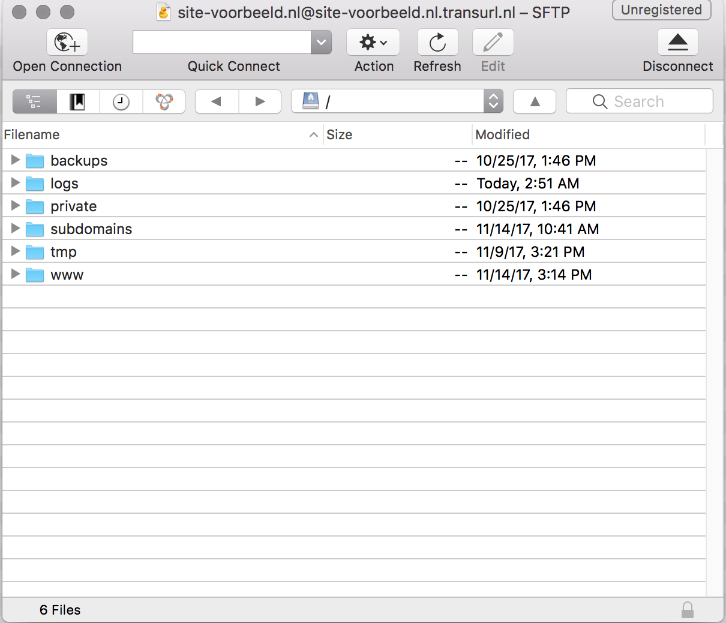This screenshot has height=623, width=726.
Task: Click "11/14/17, 3:14 PM" modified date
Action: coord(534,274)
